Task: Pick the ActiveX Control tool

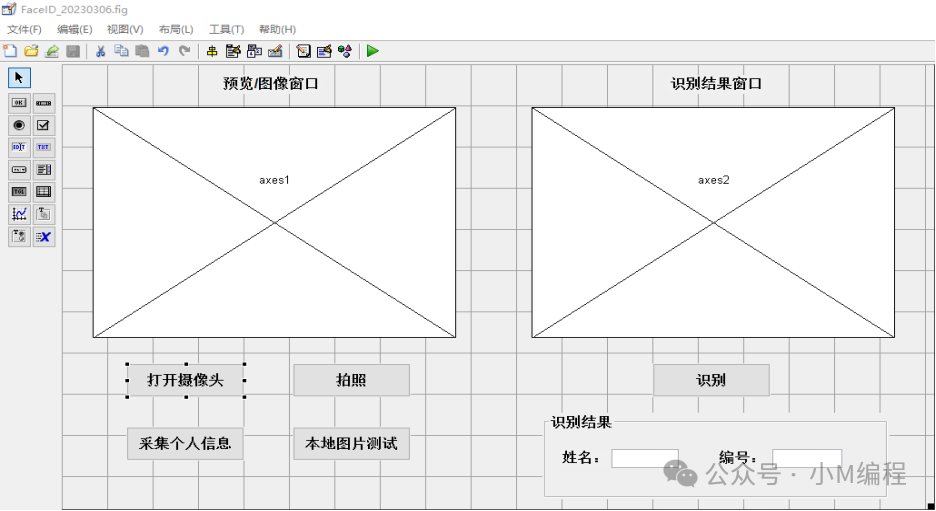Action: (x=44, y=236)
